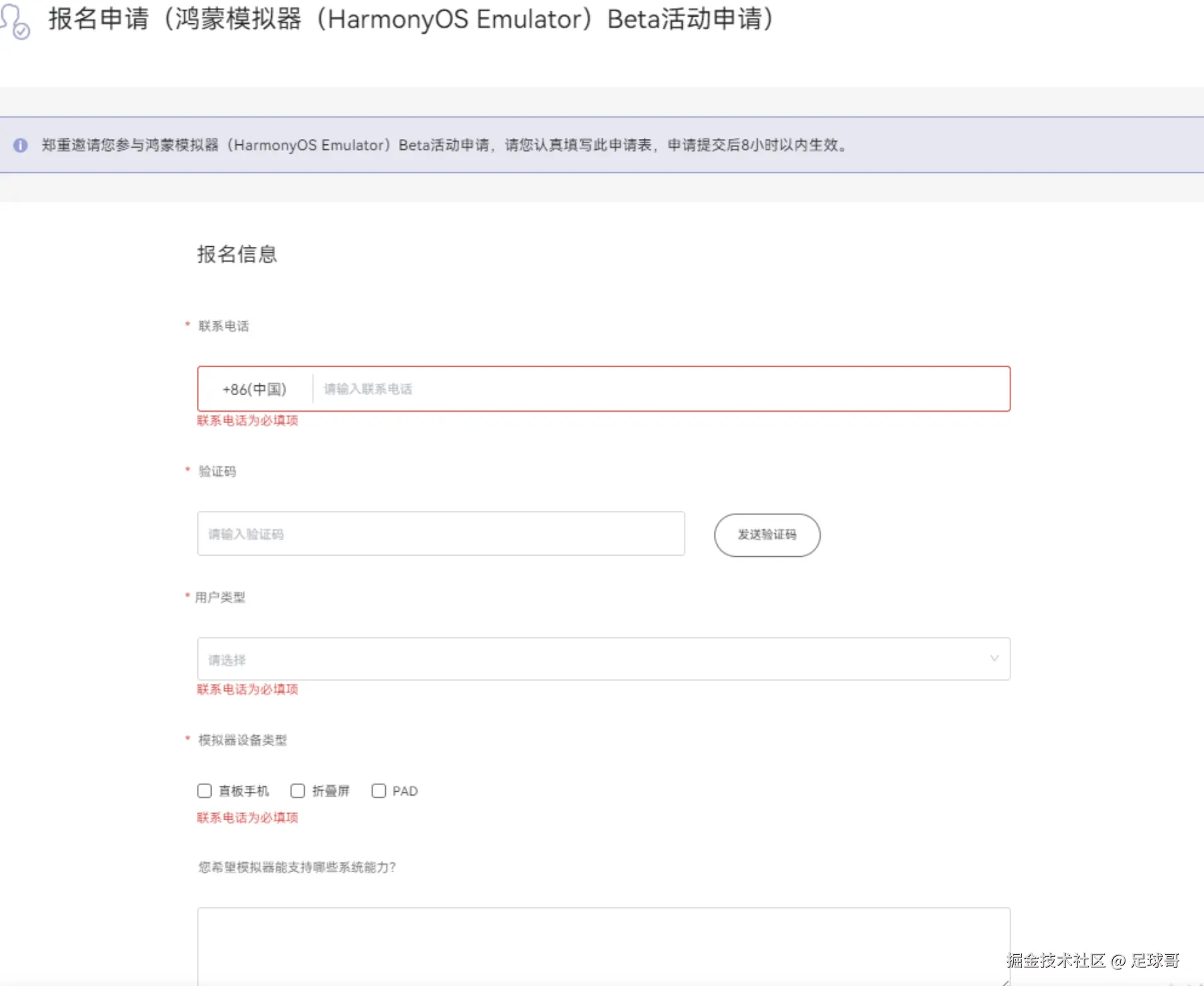Click the error message under the device type checkboxes
The image size is (1204, 994).
(247, 818)
